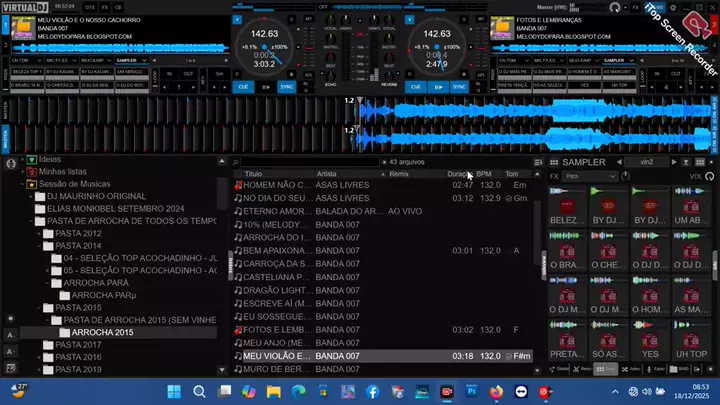Toggle SYNC on the left deck
This screenshot has height=405, width=720.
point(287,87)
